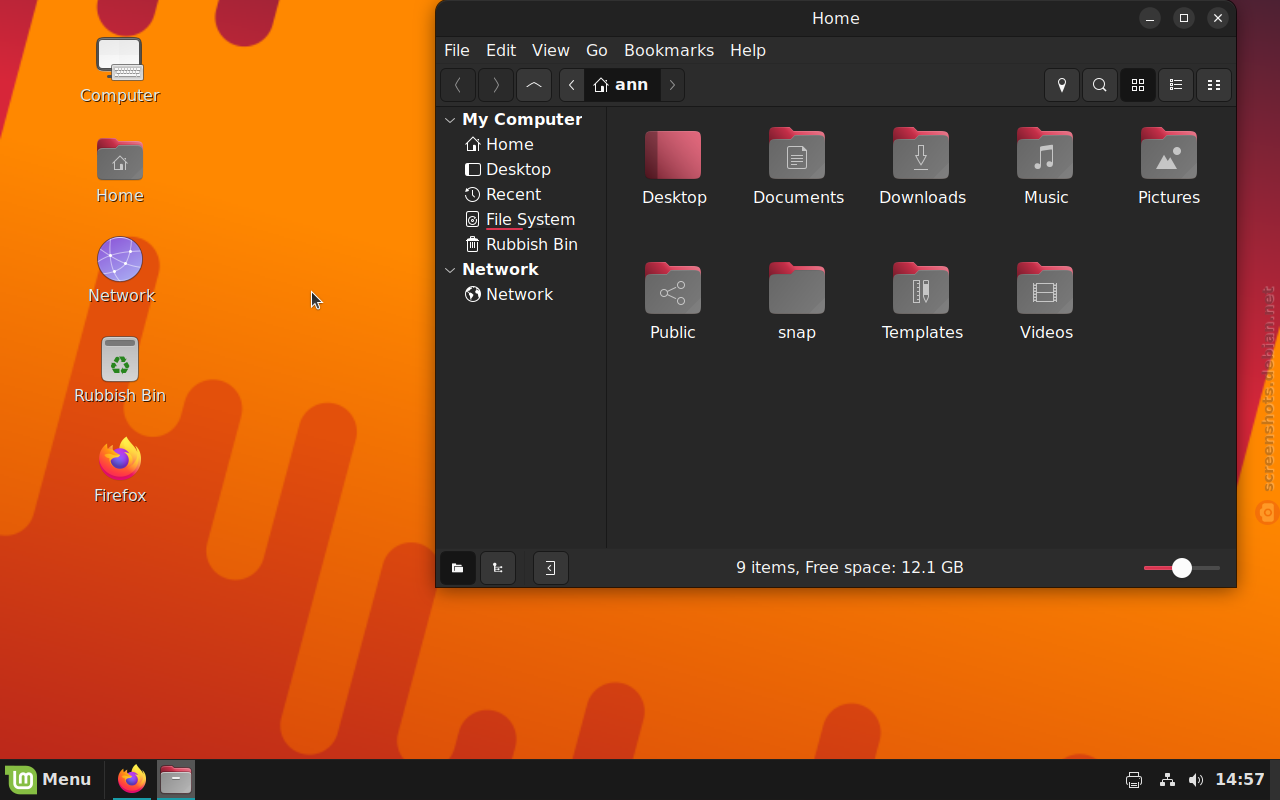This screenshot has height=800, width=1280.
Task: Open the Edit menu
Action: point(501,50)
